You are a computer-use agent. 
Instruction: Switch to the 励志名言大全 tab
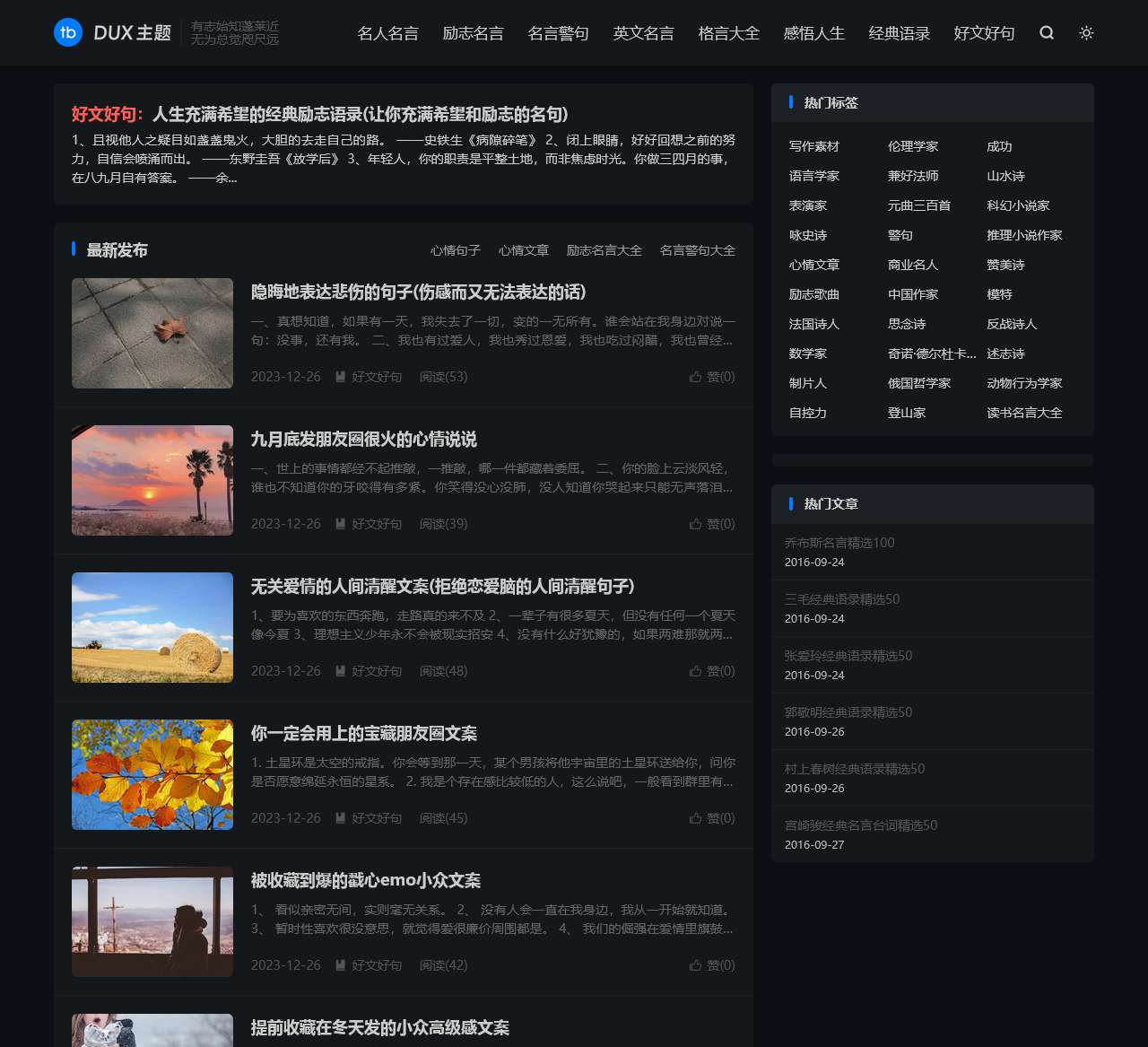coord(604,250)
